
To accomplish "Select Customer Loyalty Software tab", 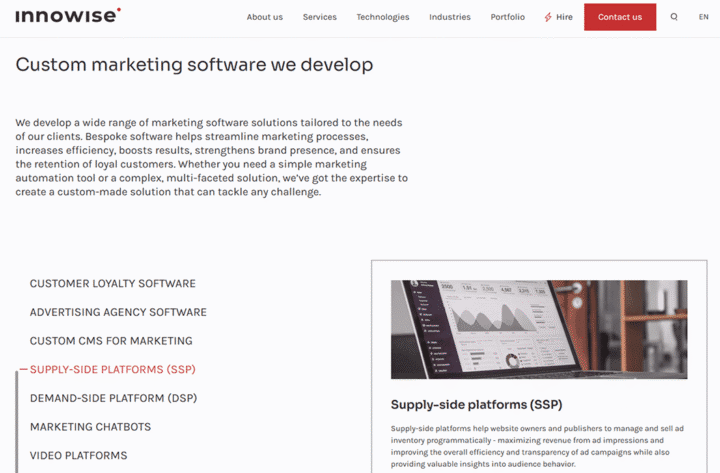I will [112, 284].
